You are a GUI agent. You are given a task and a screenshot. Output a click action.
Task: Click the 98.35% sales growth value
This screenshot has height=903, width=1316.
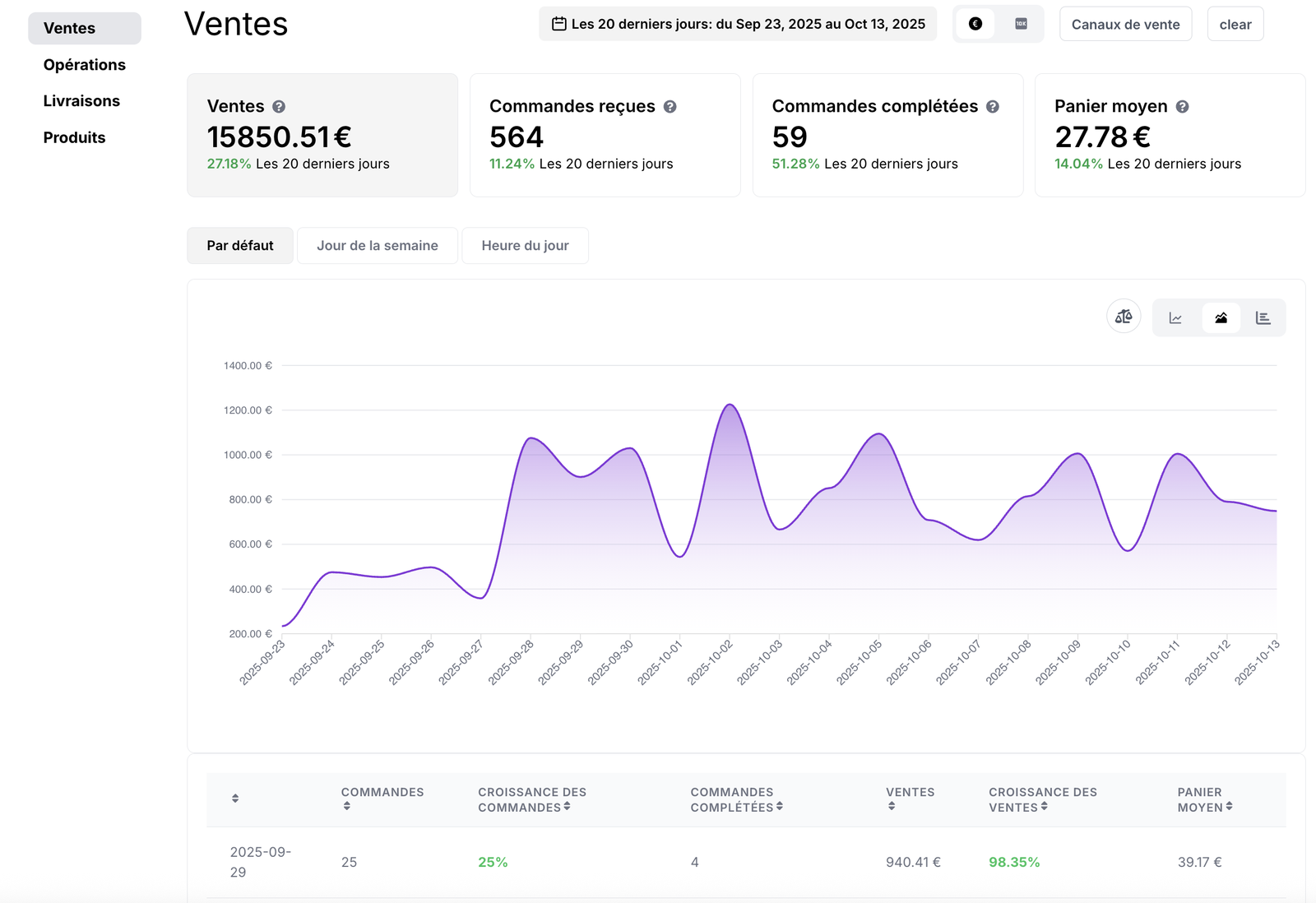pos(1014,862)
